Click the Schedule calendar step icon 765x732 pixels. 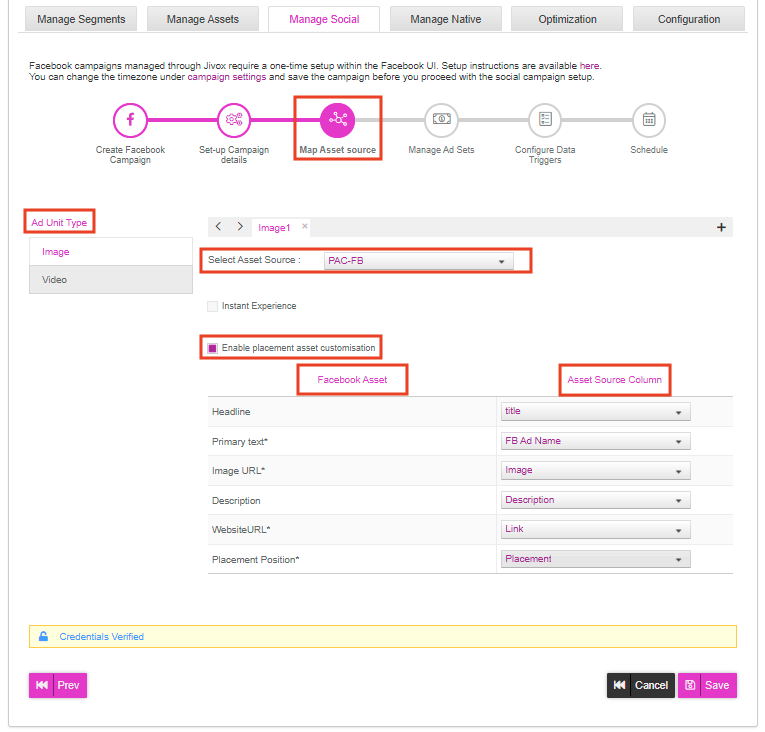tap(648, 120)
